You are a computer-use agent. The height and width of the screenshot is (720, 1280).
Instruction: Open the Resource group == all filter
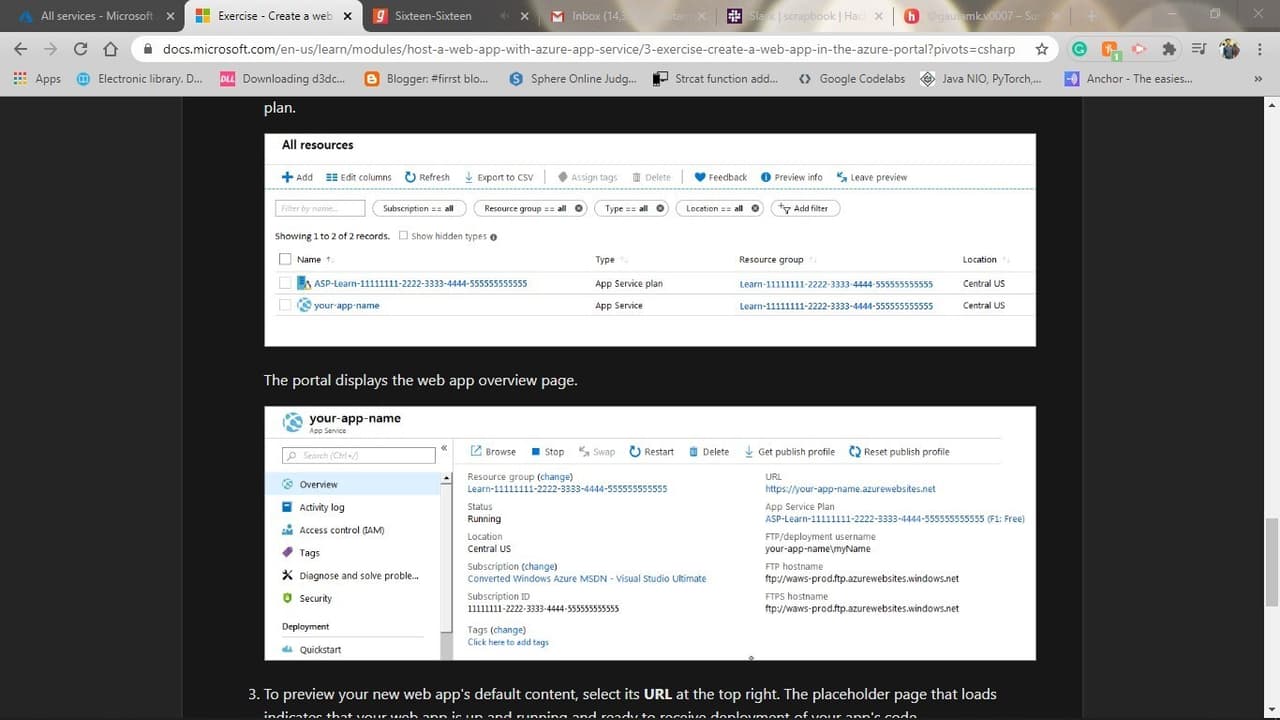530,208
